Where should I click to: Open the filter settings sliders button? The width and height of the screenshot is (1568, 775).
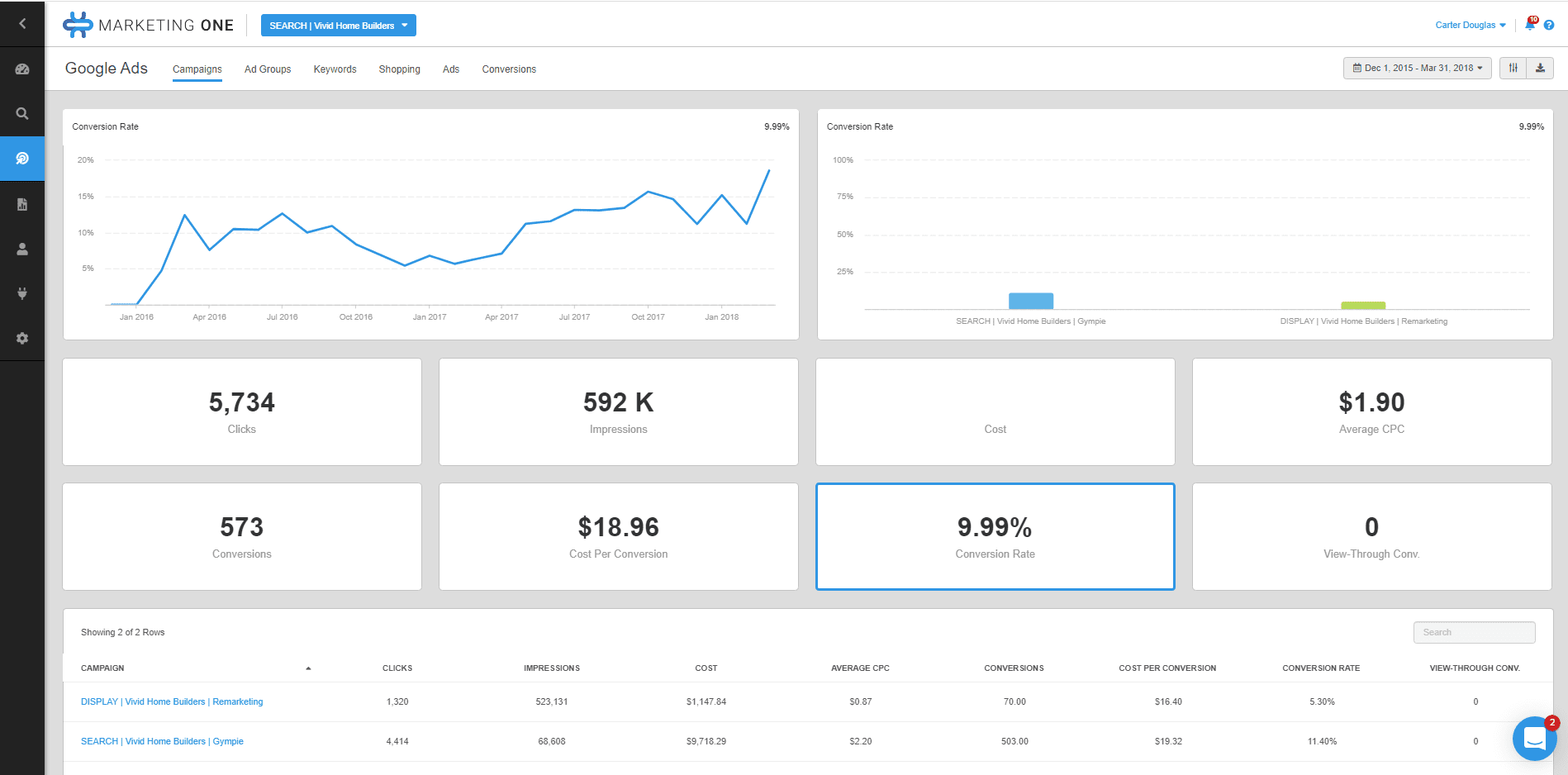(x=1513, y=68)
